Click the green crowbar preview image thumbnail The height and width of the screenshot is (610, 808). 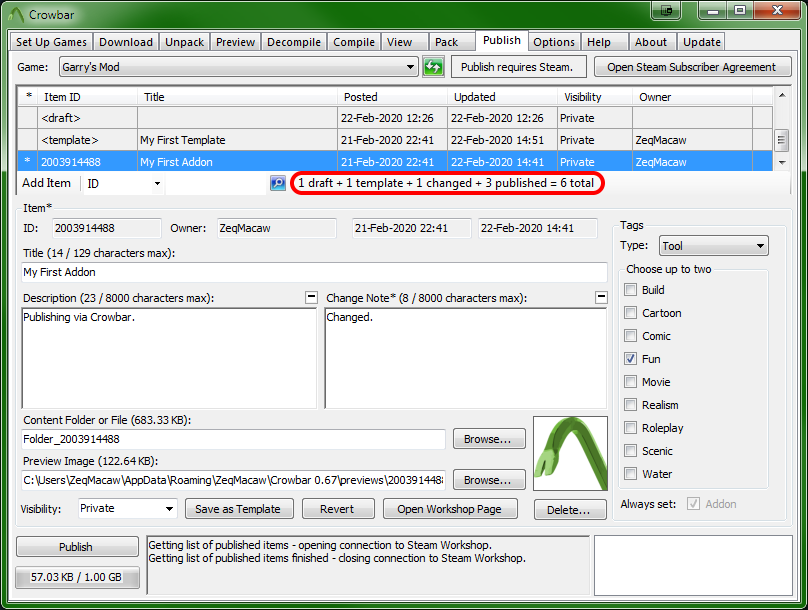(x=570, y=453)
